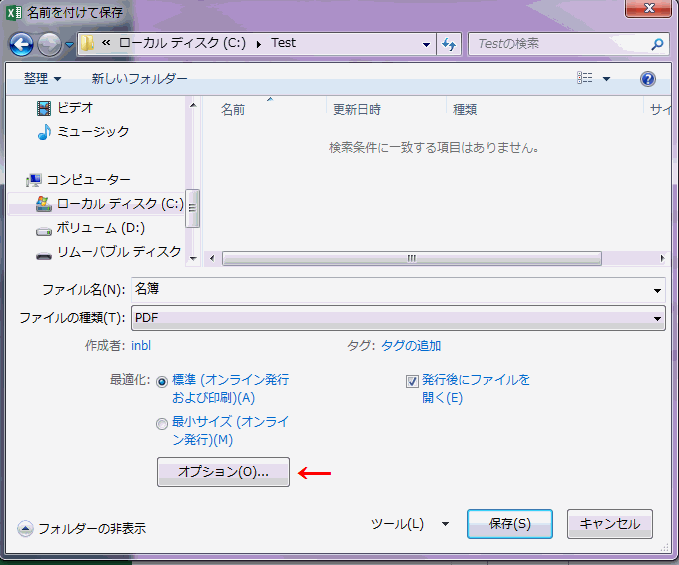Click the Excel icon in title bar
The width and height of the screenshot is (679, 565).
pos(14,13)
